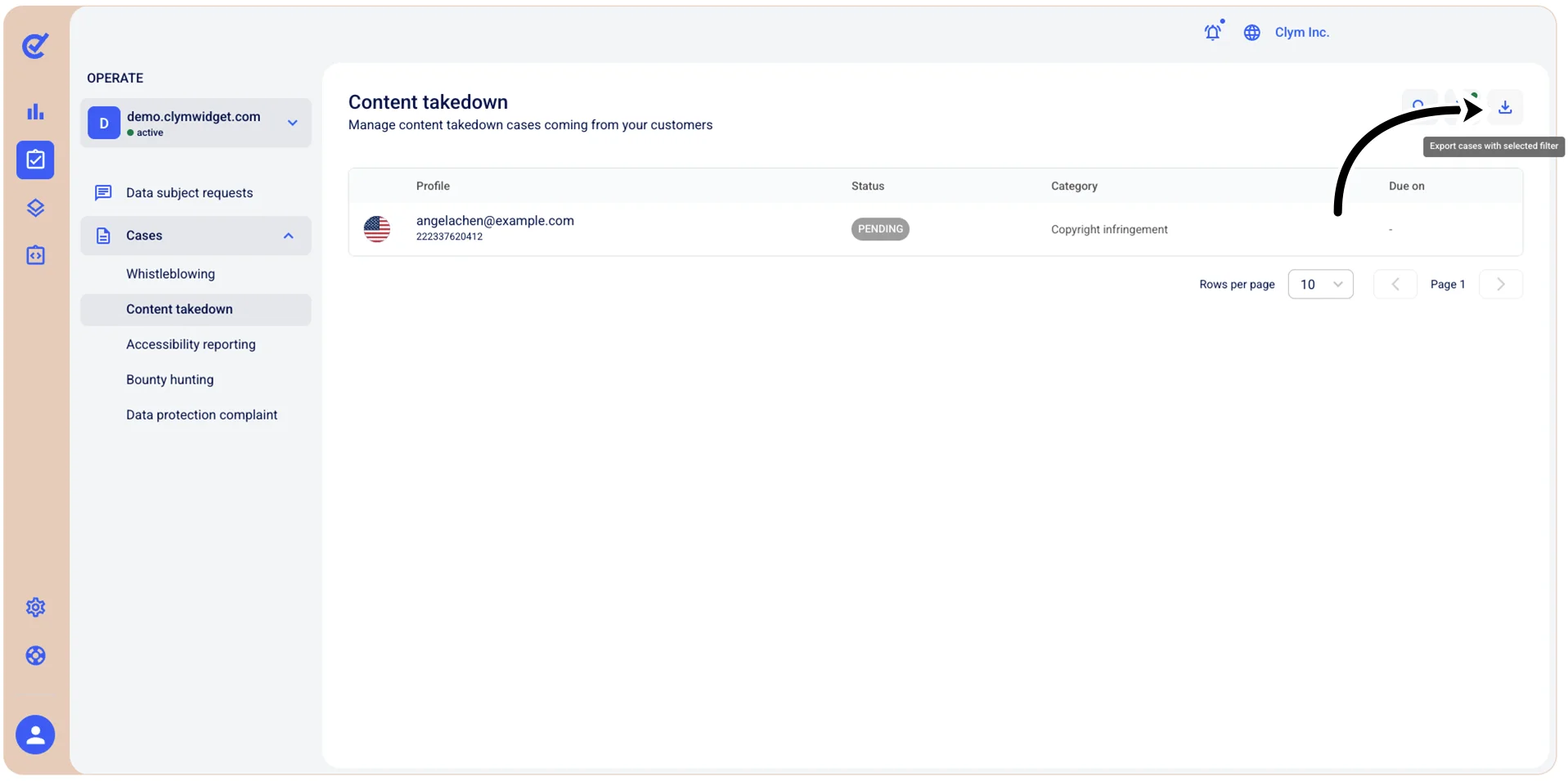The width and height of the screenshot is (1568, 781).
Task: Go to Whistleblowing cases
Action: (170, 274)
